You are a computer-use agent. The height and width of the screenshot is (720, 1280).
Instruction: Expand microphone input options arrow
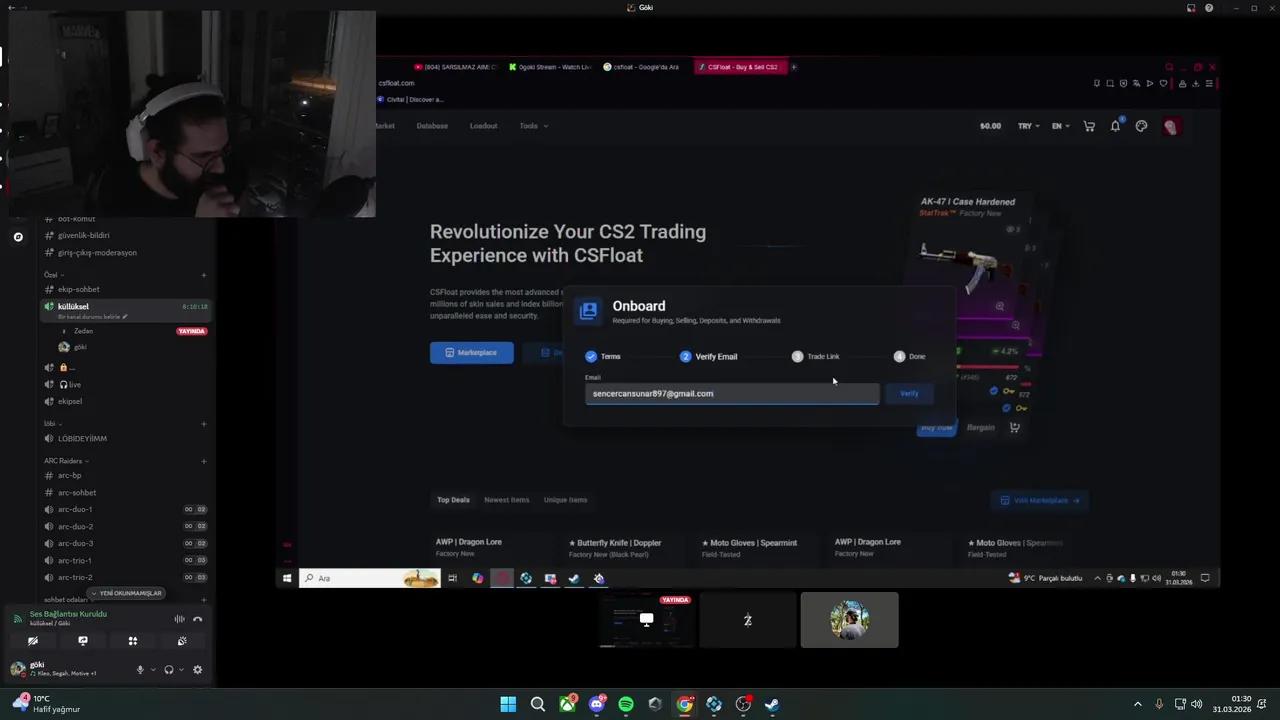(x=152, y=670)
